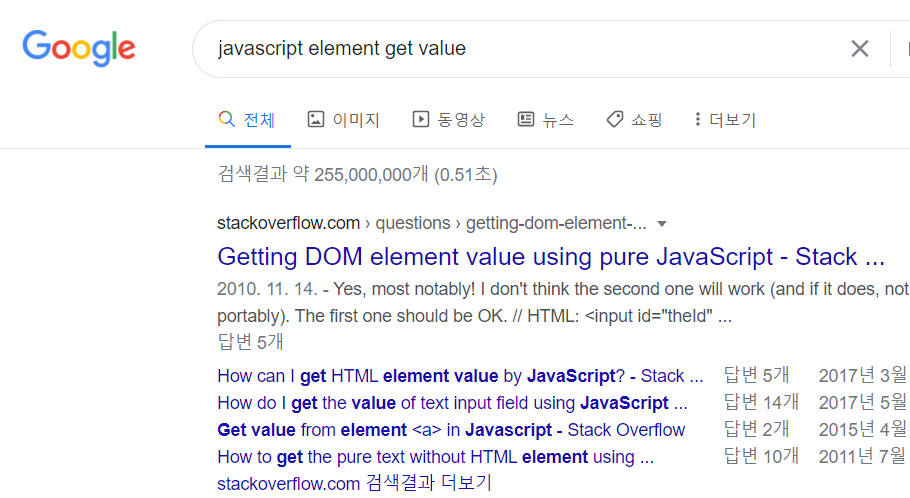The width and height of the screenshot is (910, 498).
Task: Click the play icon beside 동영상
Action: [421, 119]
